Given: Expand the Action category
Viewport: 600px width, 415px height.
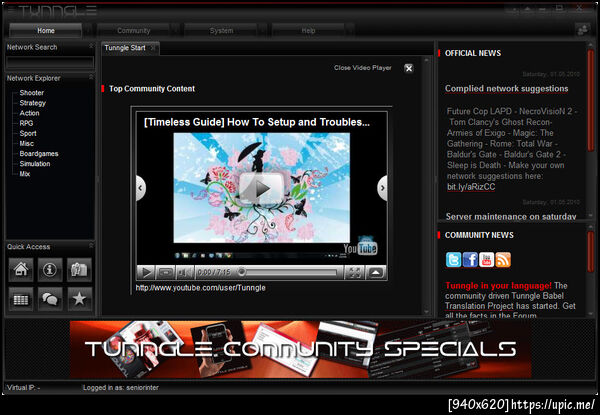Looking at the screenshot, I should (x=29, y=113).
